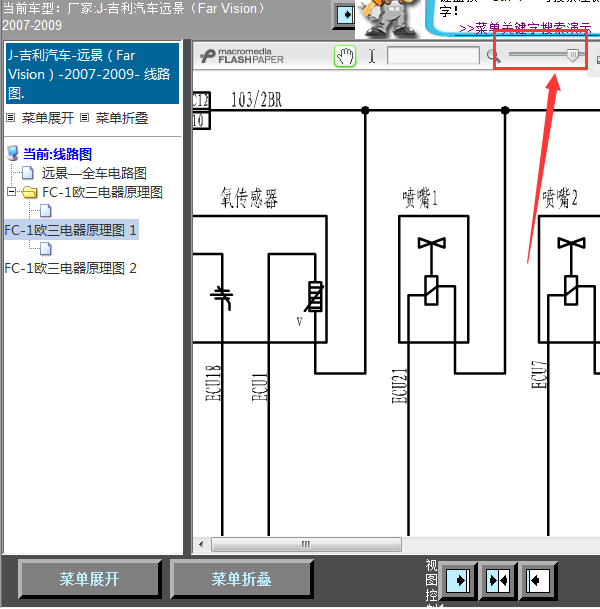Viewport: 600px width, 609px height.
Task: Click the 当前:线路图 computer icon
Action: point(12,153)
